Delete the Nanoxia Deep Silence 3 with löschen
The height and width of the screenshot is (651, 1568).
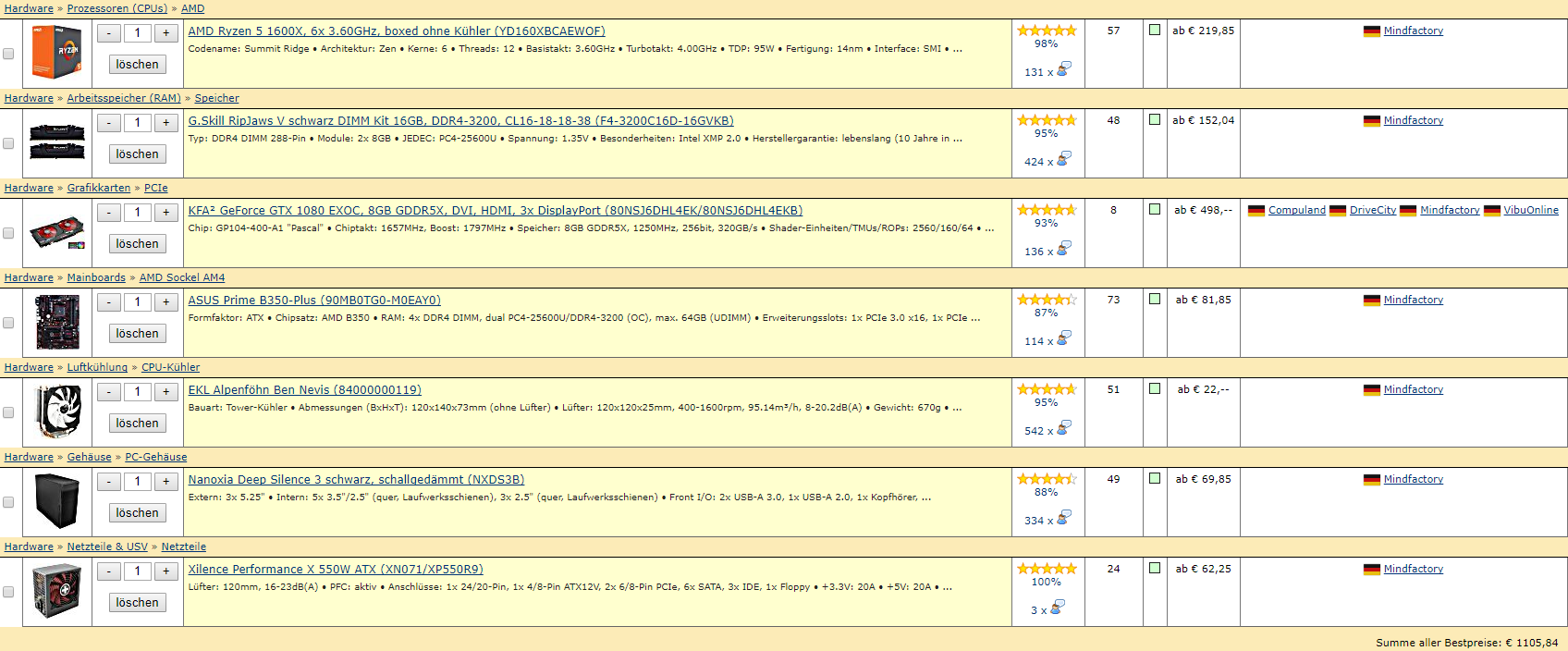pyautogui.click(x=138, y=513)
